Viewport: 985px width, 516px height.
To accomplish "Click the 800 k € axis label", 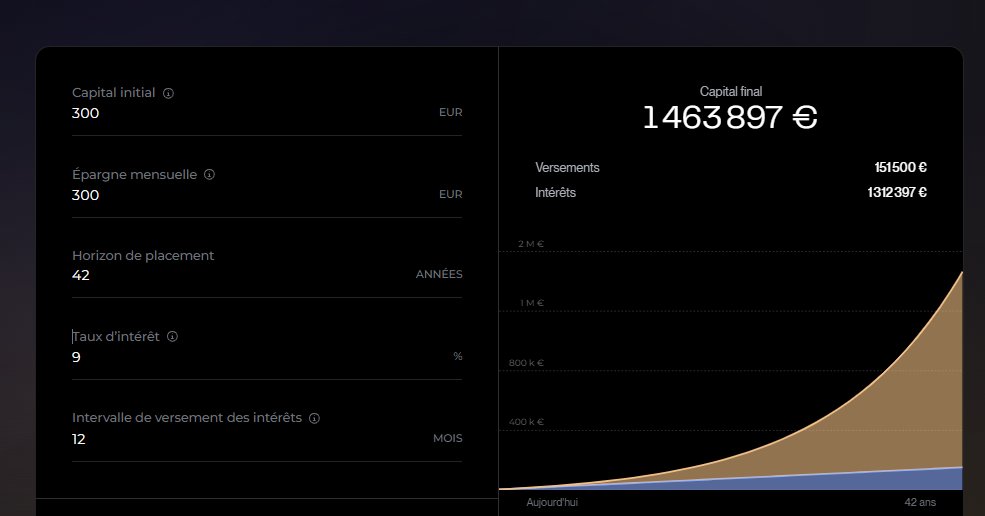I will [526, 363].
